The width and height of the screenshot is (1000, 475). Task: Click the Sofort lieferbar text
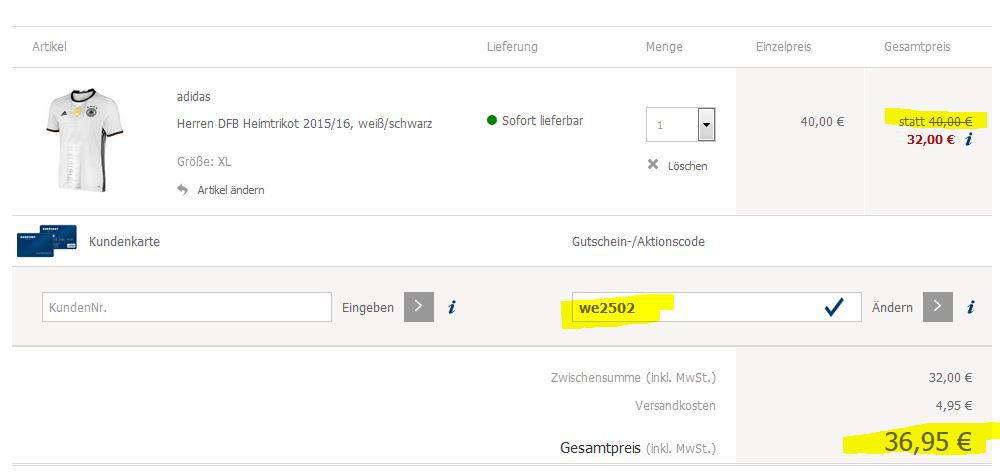[542, 120]
